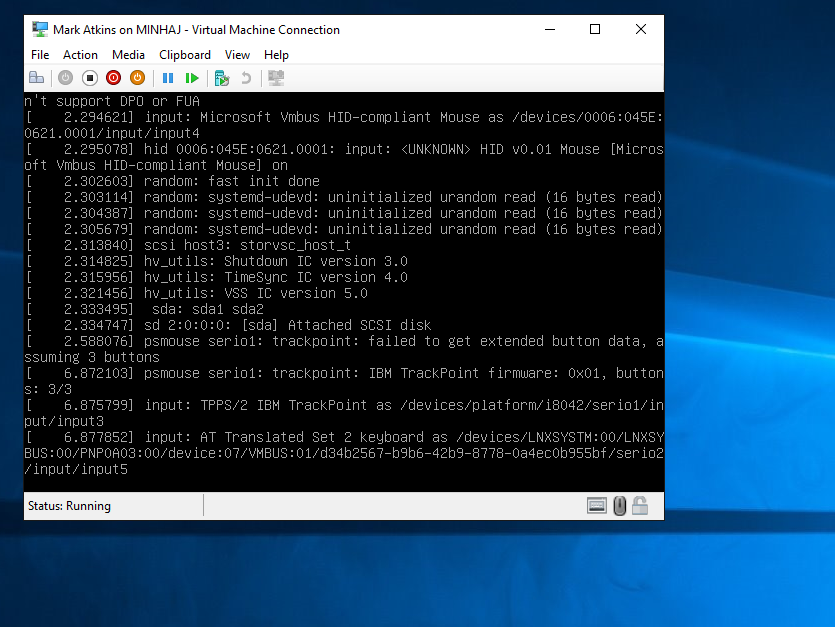This screenshot has width=835, height=627.
Task: Click the Revert (undo arrow) icon
Action: click(245, 78)
